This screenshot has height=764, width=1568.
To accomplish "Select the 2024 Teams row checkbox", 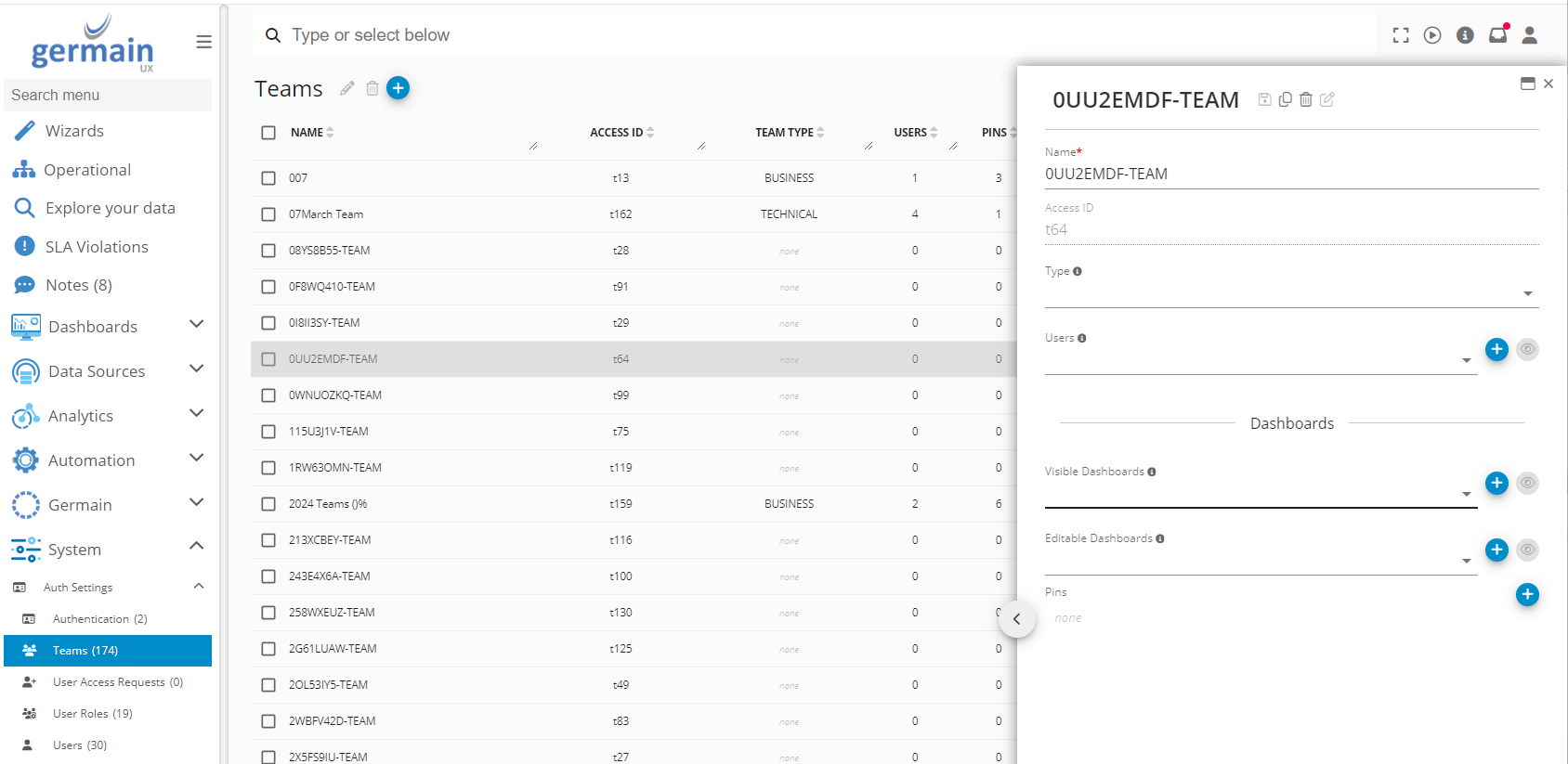I will click(268, 504).
